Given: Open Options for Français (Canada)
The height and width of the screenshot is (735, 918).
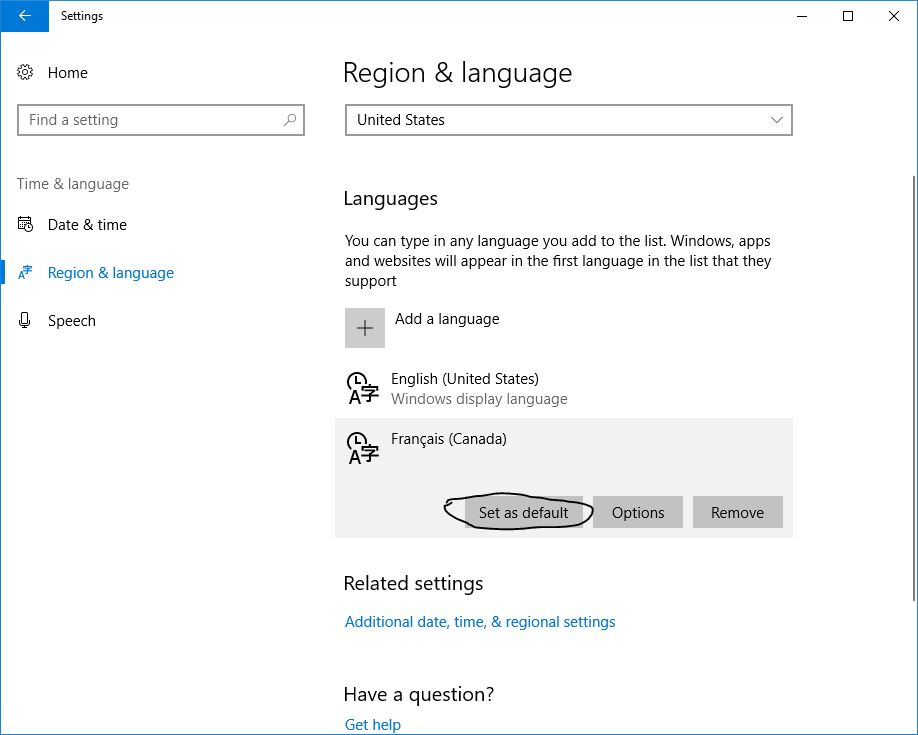Looking at the screenshot, I should [x=638, y=512].
